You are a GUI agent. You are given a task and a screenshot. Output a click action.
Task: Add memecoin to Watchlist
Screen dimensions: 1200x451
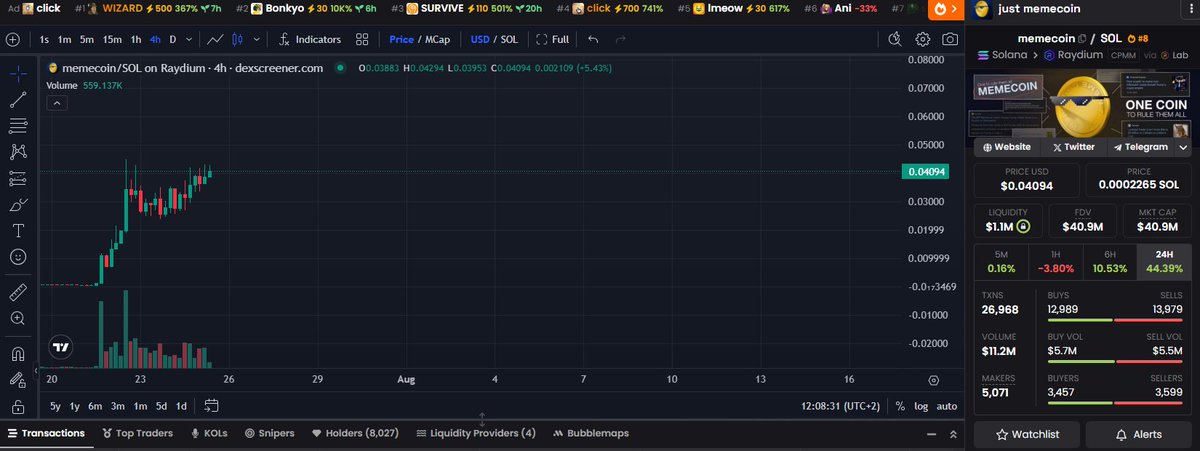(x=1027, y=434)
